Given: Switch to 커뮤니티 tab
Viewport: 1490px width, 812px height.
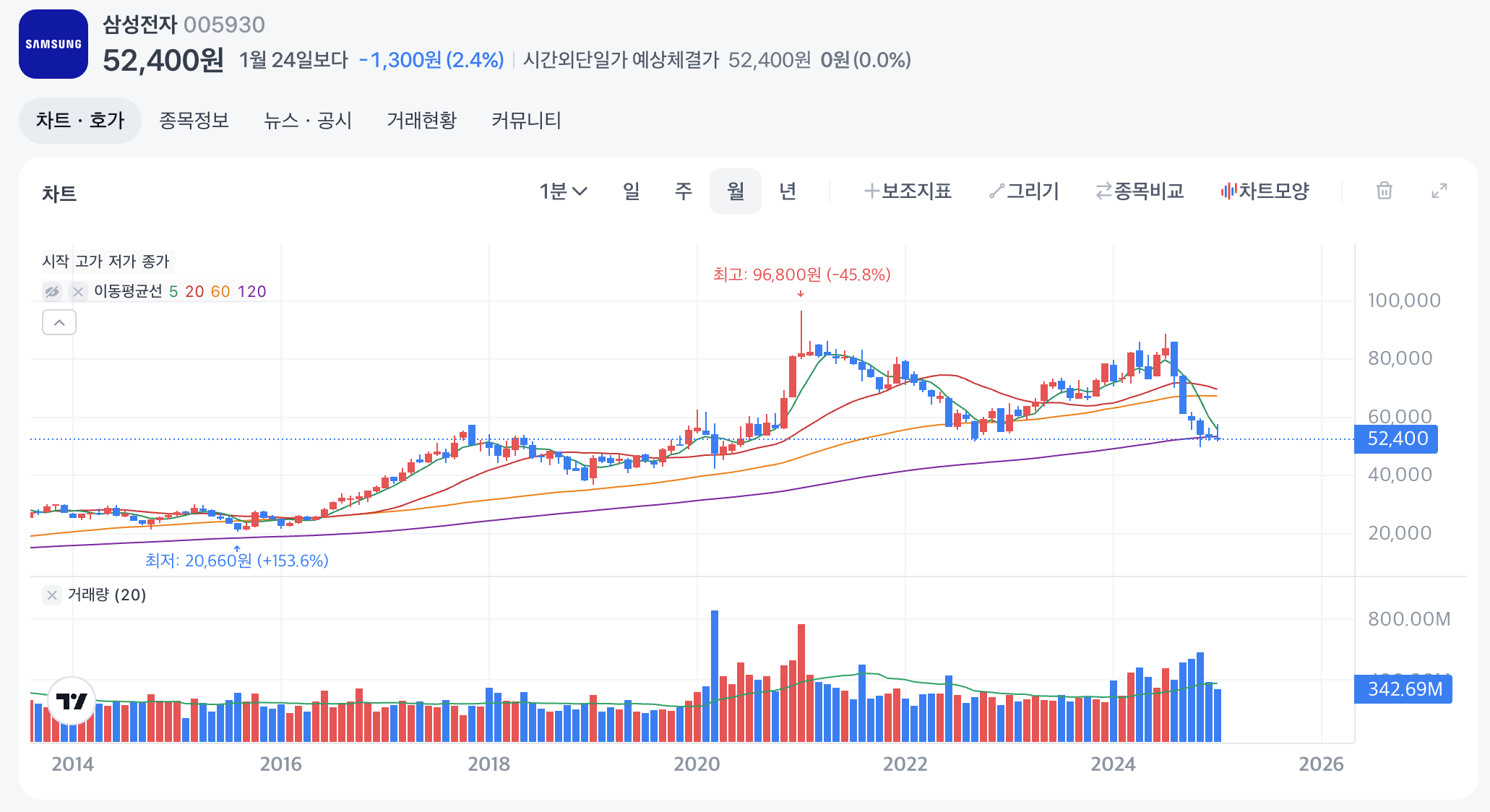Looking at the screenshot, I should (526, 121).
